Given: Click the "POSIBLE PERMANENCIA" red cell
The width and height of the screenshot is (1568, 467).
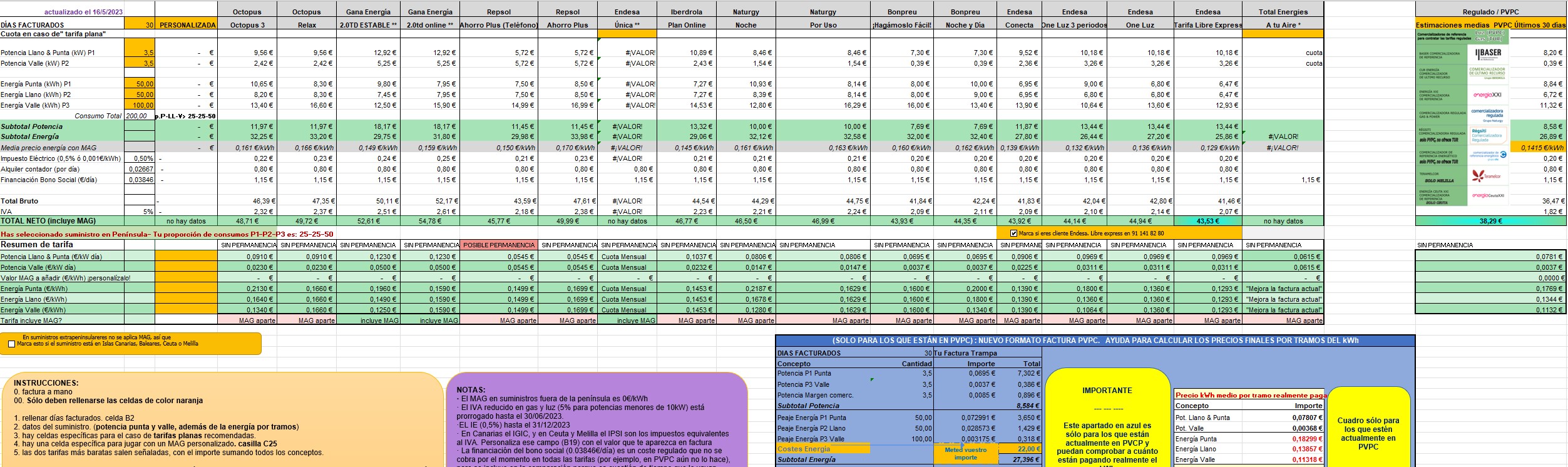Looking at the screenshot, I should [x=499, y=245].
